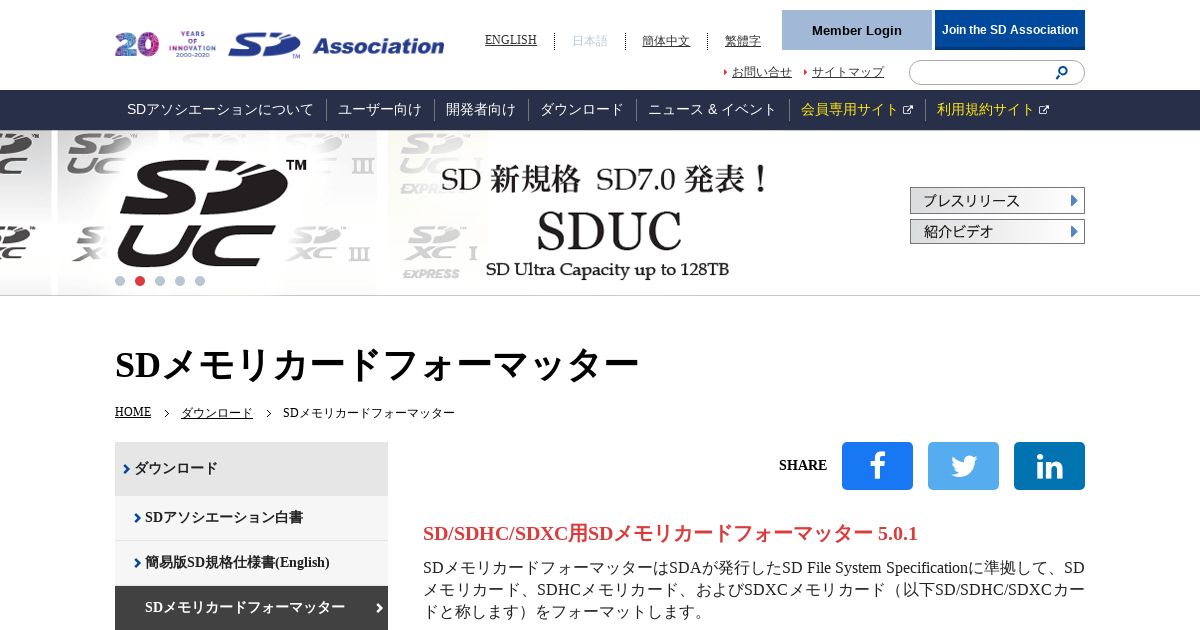Screen dimensions: 1200x630
Task: Click Join the SD Association button
Action: 1010,30
